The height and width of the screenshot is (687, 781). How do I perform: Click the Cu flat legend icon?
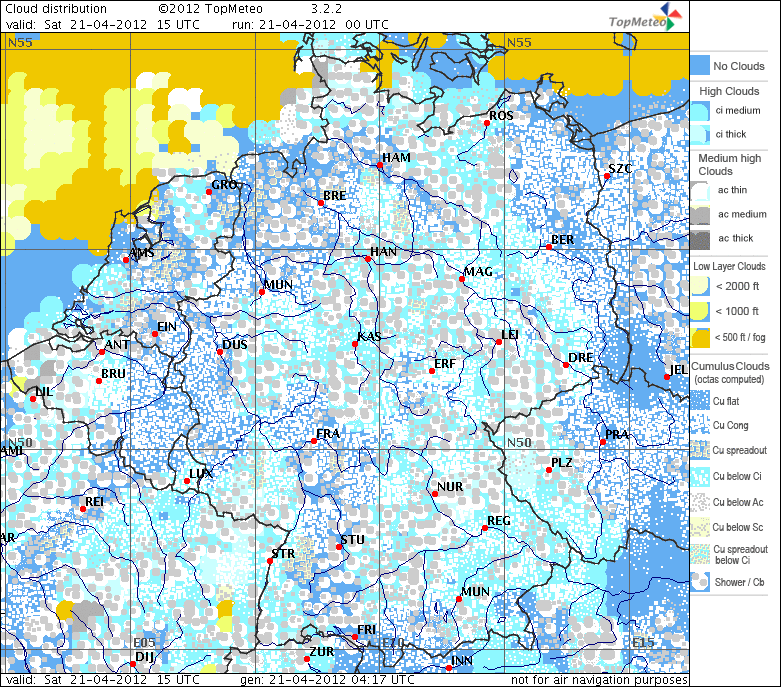point(700,400)
